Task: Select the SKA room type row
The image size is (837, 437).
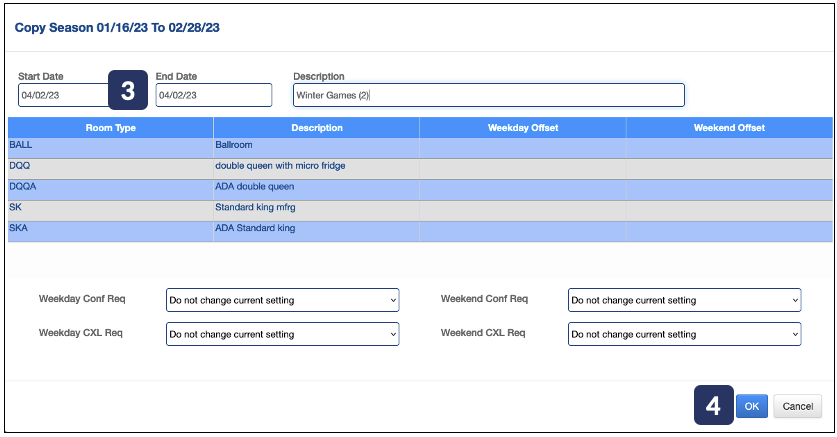Action: [x=110, y=231]
